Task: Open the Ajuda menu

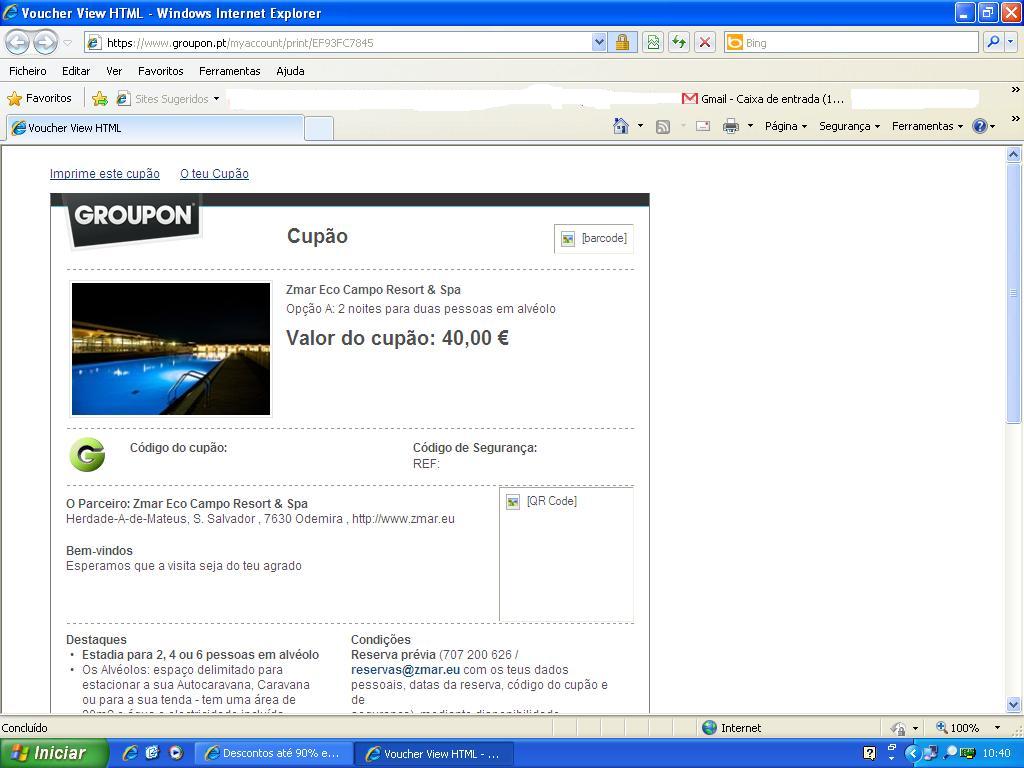Action: [290, 71]
